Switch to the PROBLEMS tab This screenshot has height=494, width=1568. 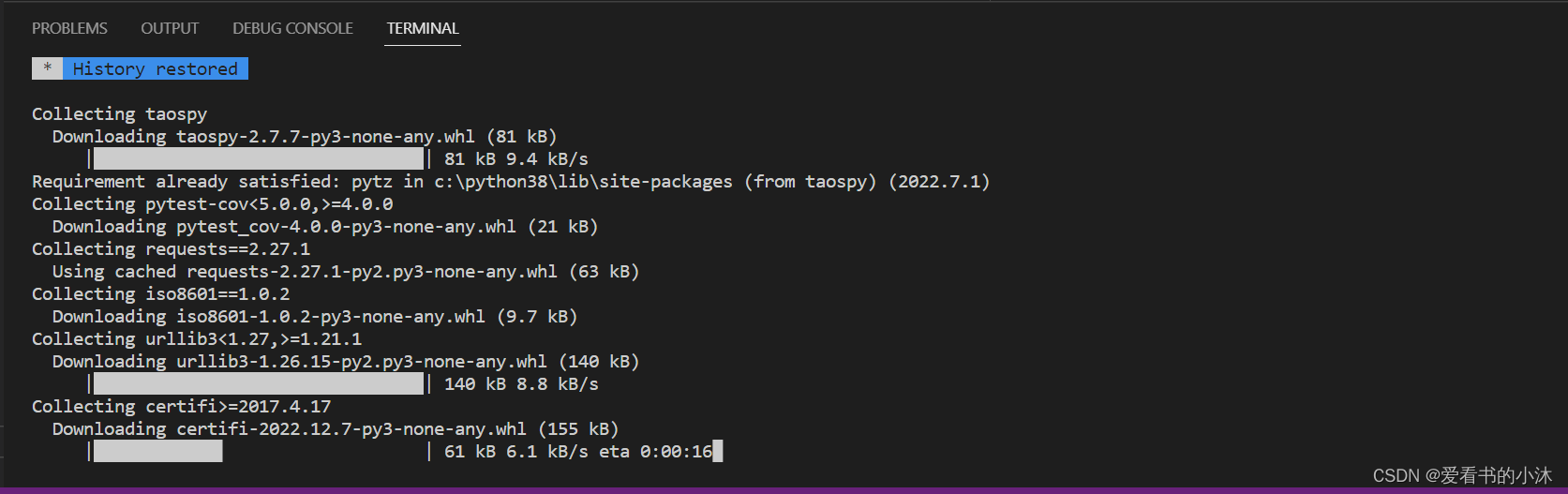[x=69, y=28]
